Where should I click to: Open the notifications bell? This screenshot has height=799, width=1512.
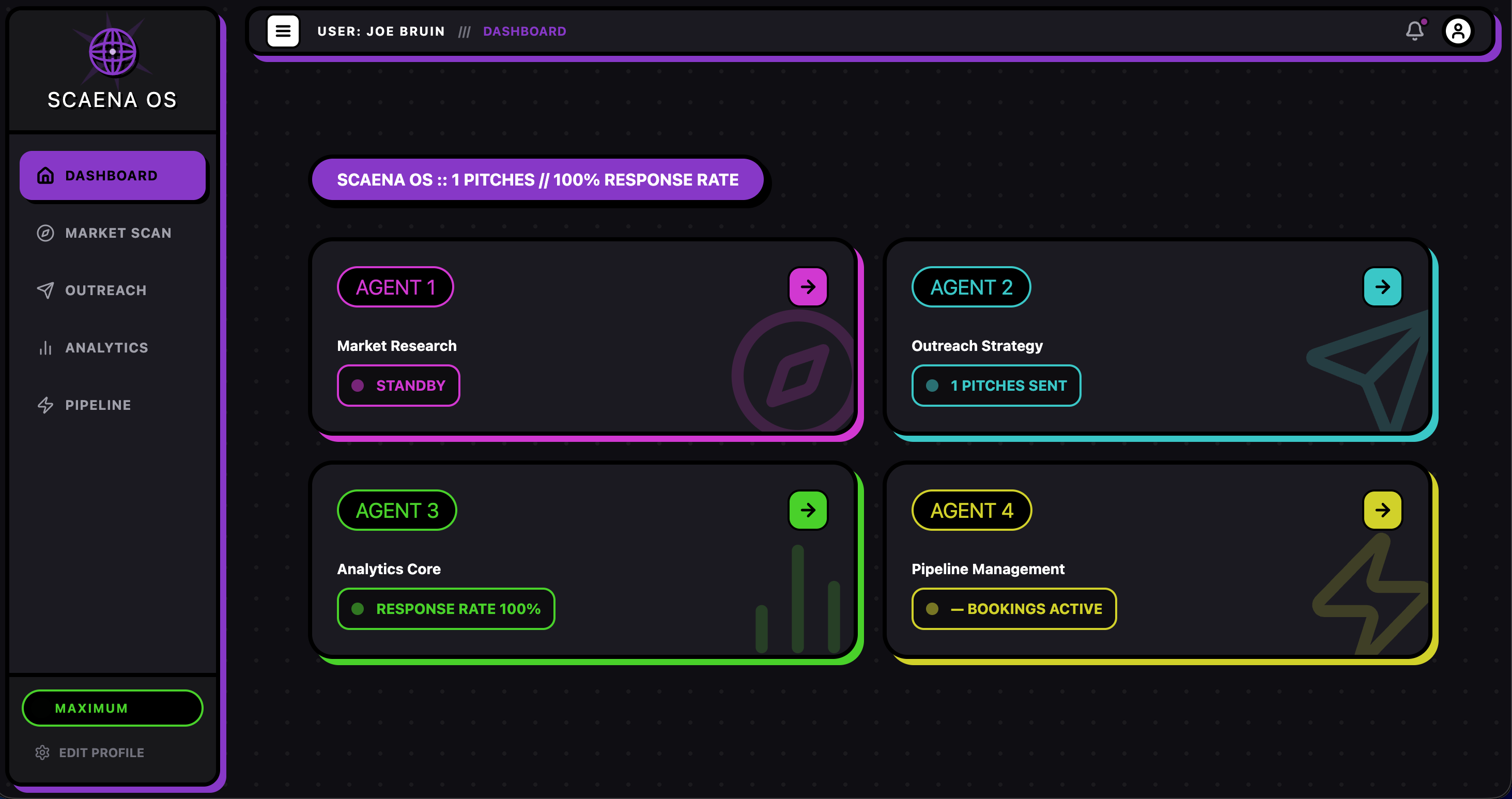(1414, 31)
